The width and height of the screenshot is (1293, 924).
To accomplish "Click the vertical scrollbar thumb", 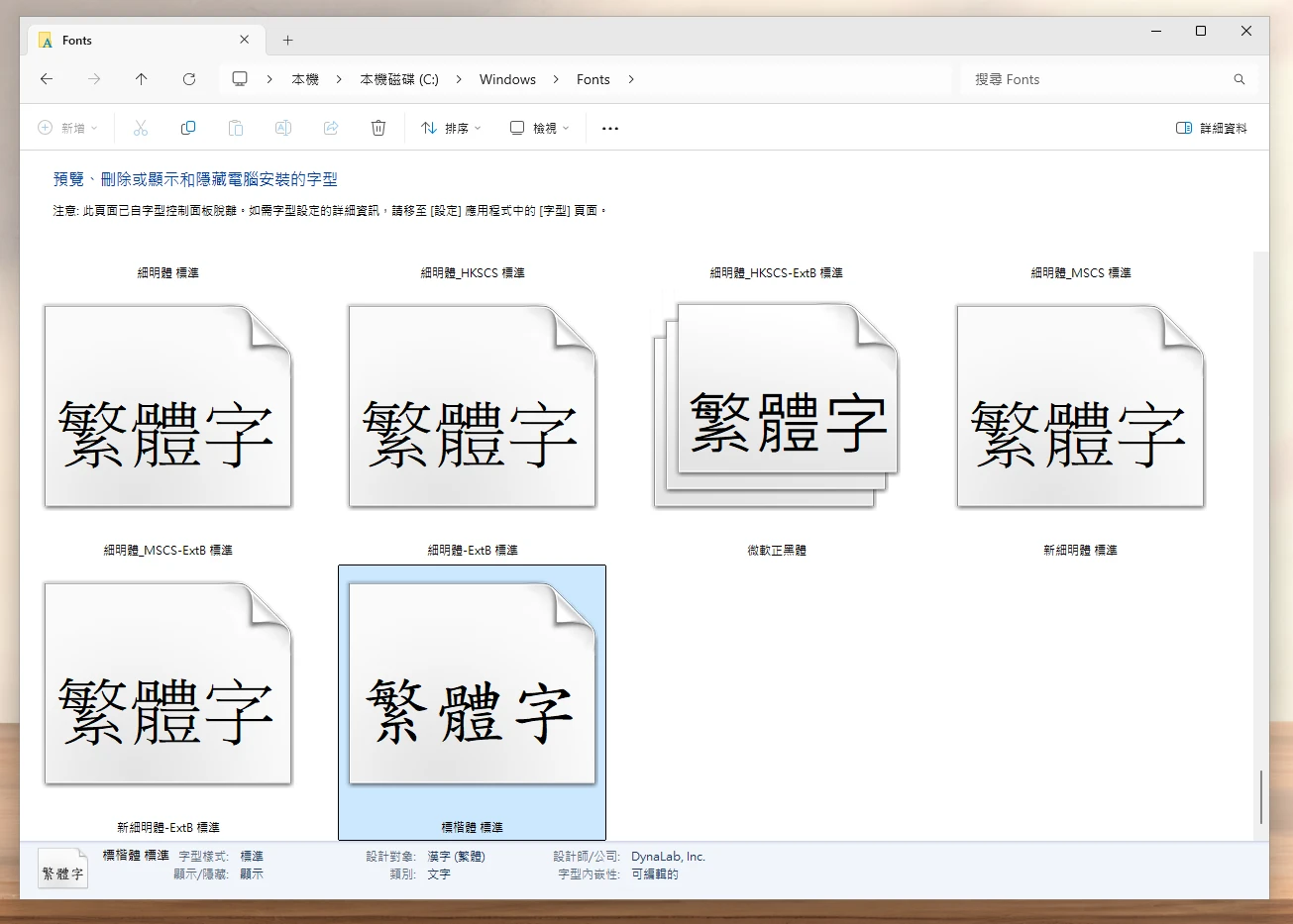I will click(x=1260, y=796).
